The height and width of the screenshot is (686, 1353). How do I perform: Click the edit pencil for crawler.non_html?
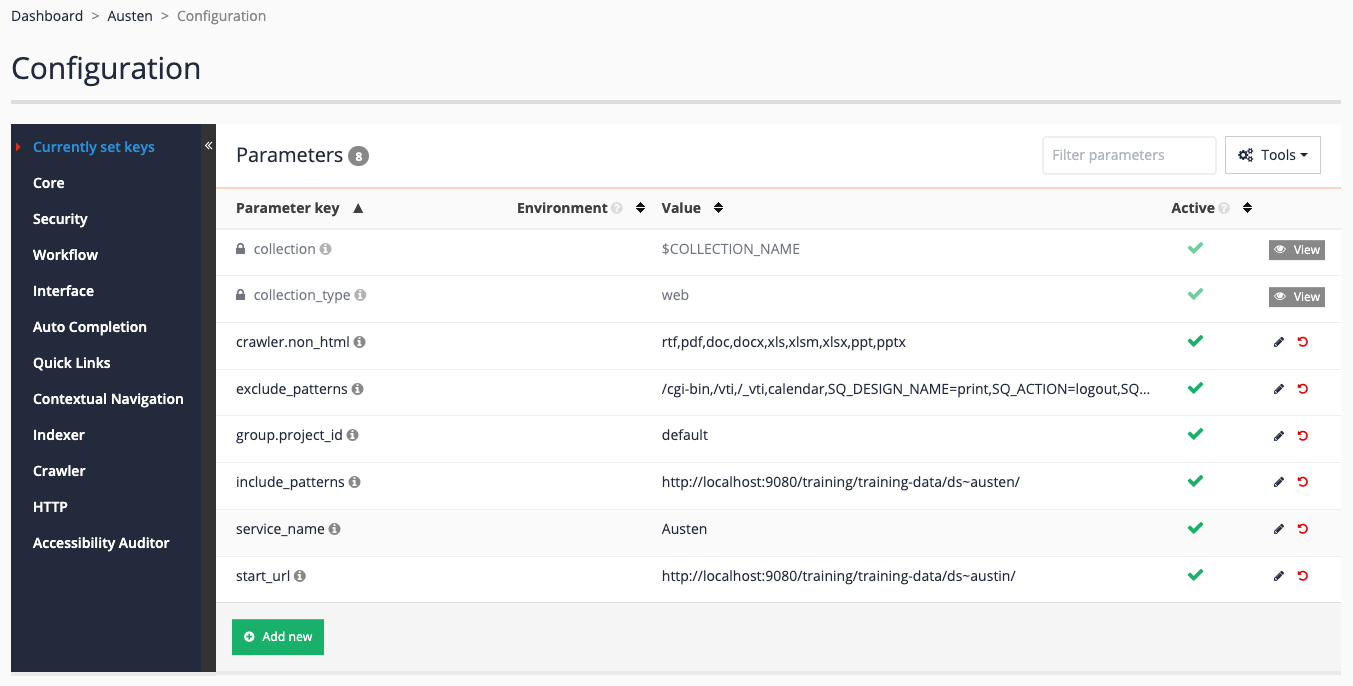1278,342
